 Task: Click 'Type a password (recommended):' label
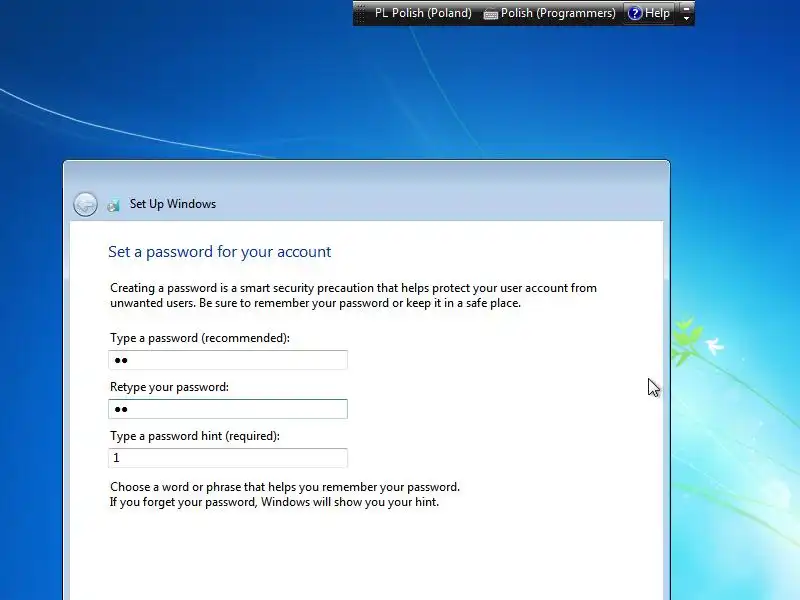click(x=200, y=338)
